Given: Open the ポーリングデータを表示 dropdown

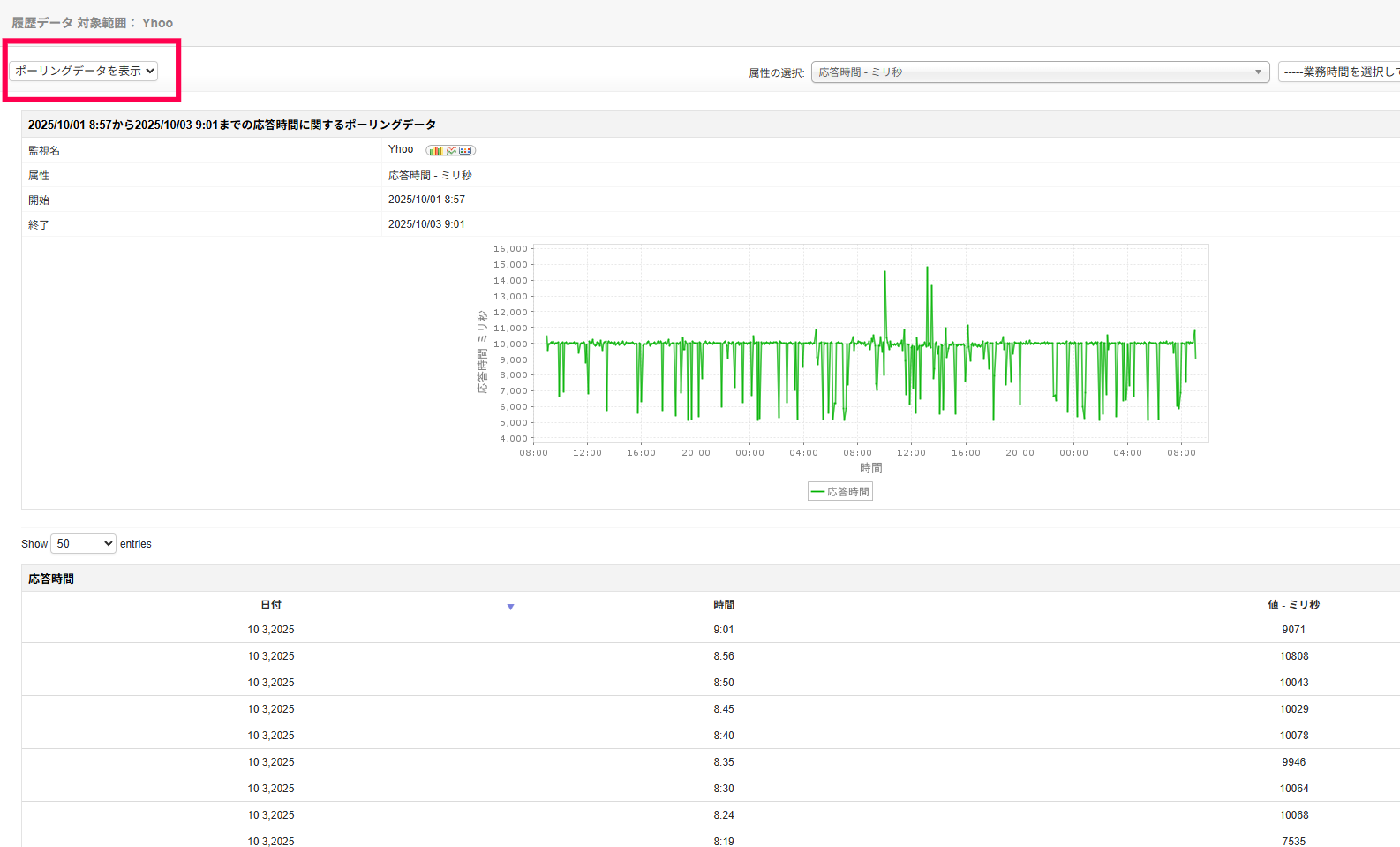Looking at the screenshot, I should coord(84,71).
